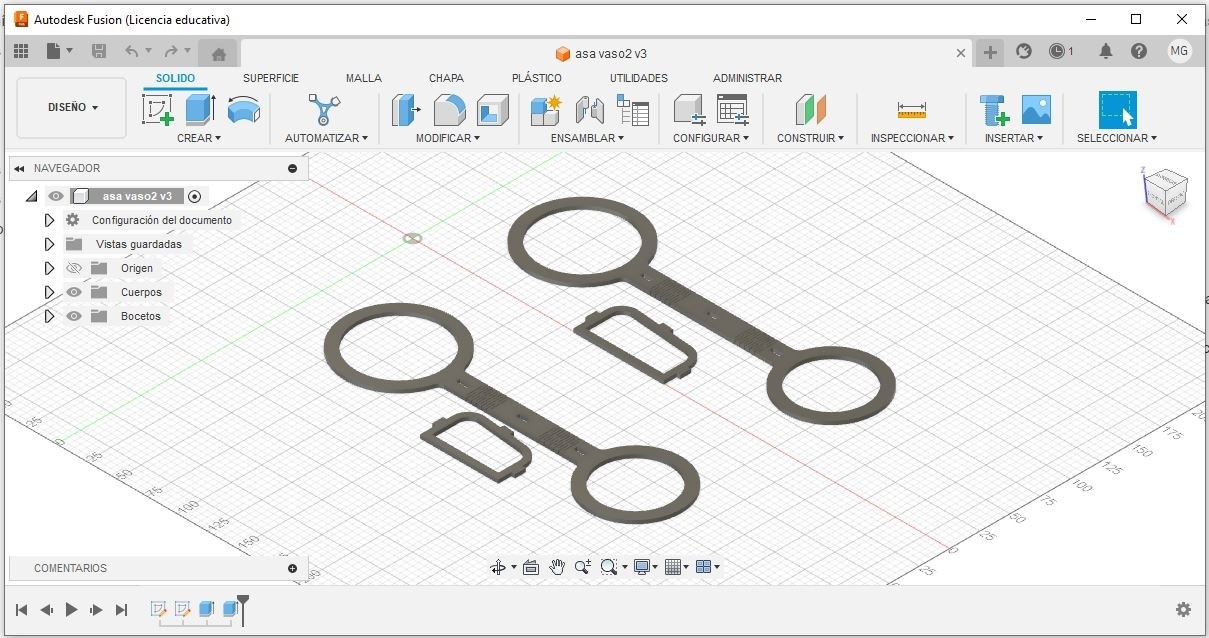Open the DISEÑO workspace dropdown
This screenshot has width=1209, height=638.
click(73, 107)
